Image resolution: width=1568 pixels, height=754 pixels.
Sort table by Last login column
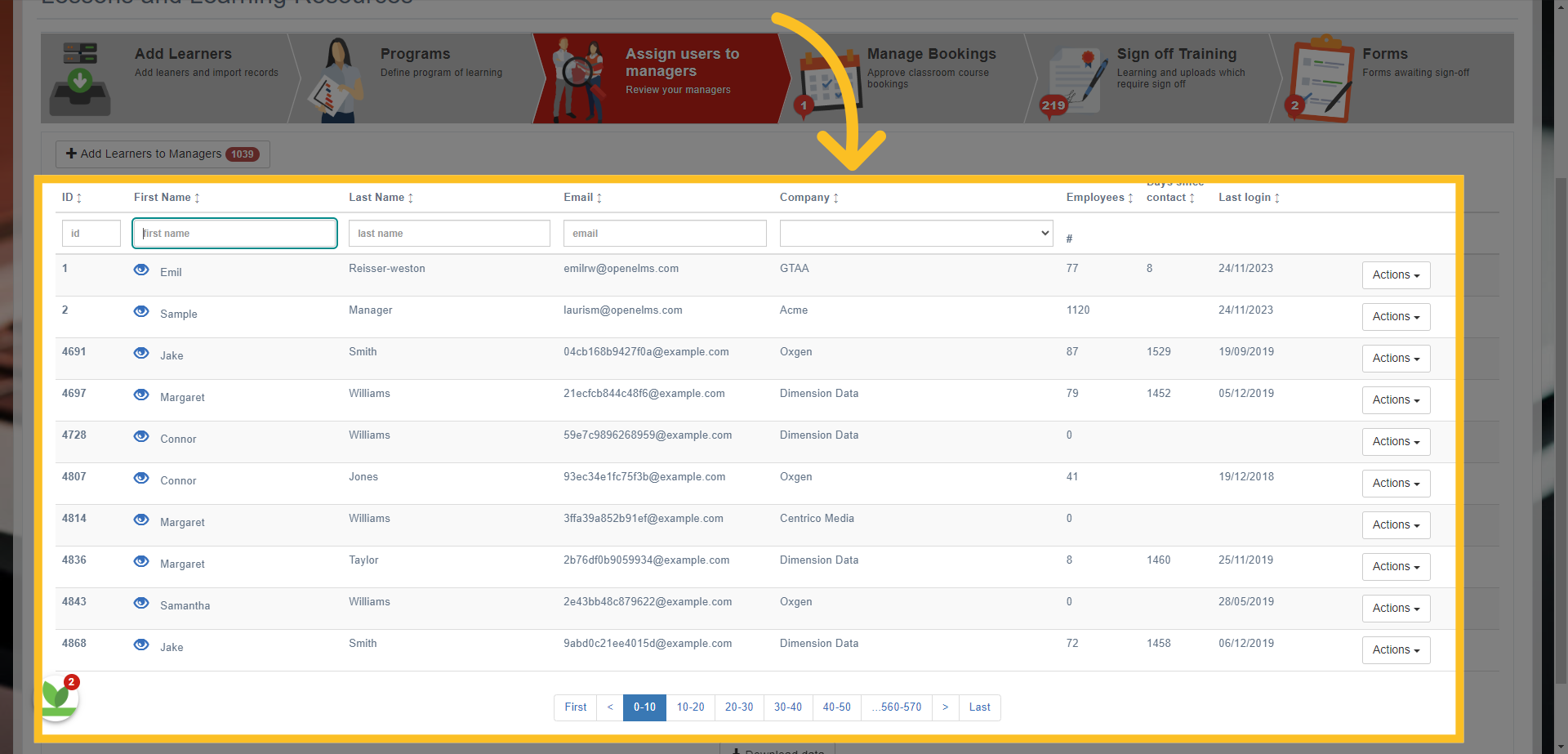click(1249, 198)
